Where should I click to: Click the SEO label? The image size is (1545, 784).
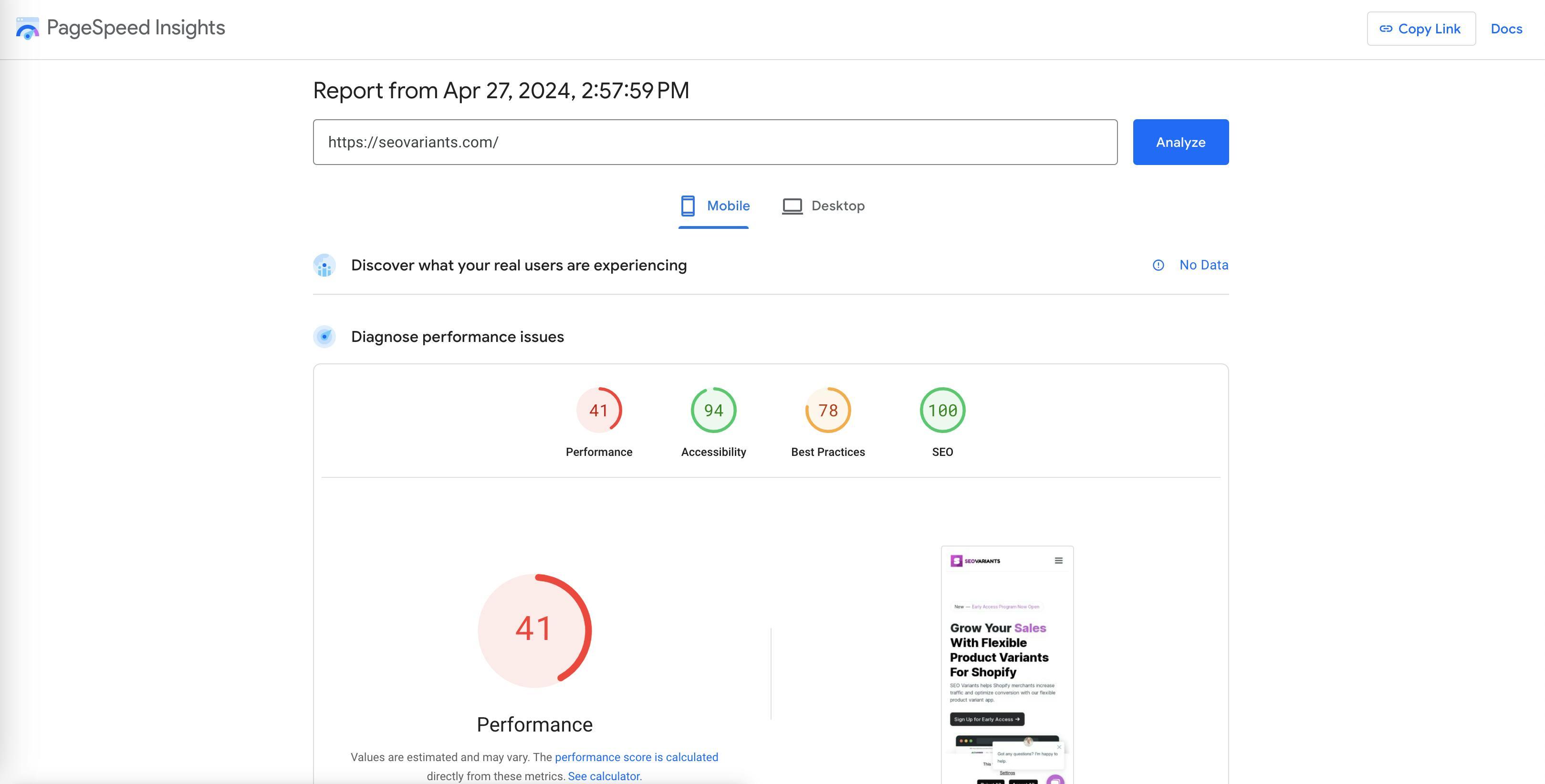[942, 452]
